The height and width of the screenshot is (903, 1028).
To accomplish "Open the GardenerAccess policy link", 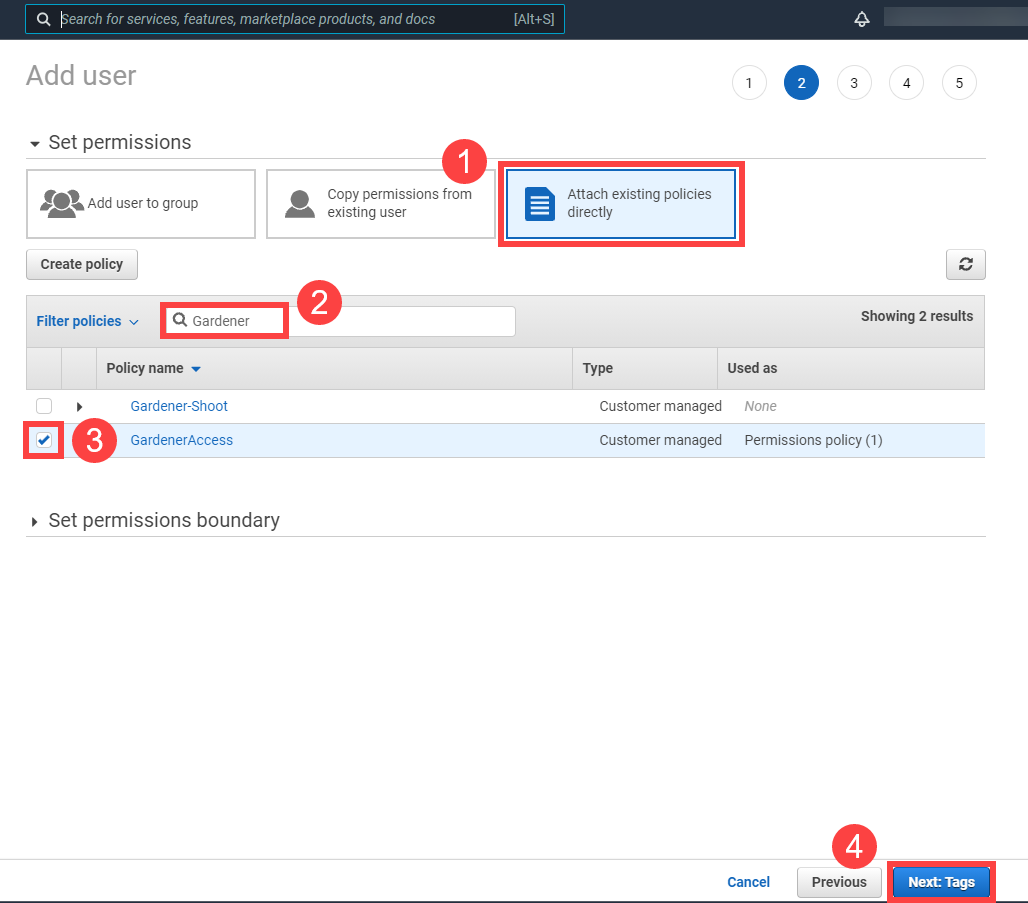I will 181,440.
